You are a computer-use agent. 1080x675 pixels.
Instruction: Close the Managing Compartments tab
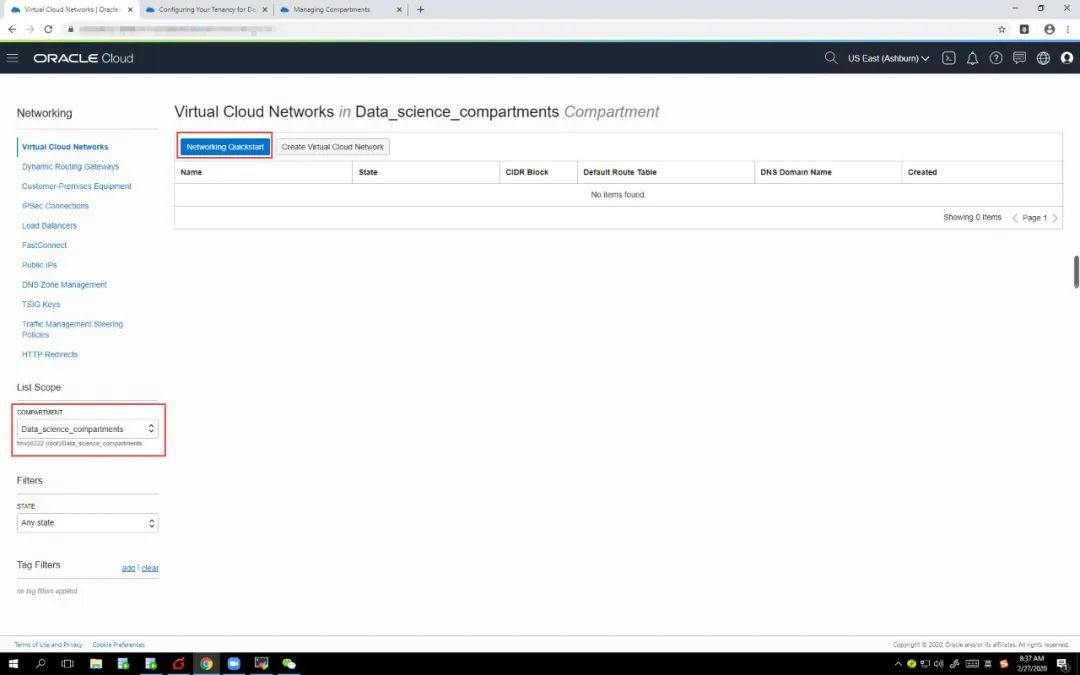399,10
